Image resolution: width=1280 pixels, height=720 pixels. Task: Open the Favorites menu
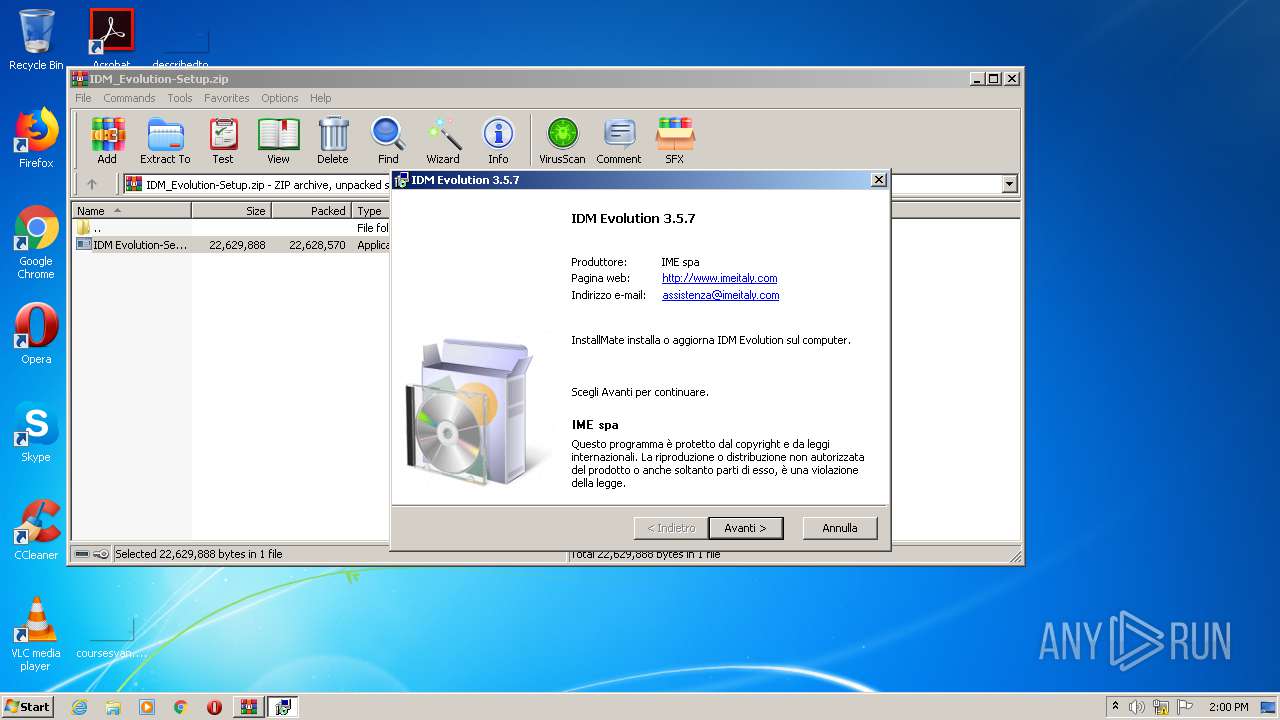click(227, 98)
